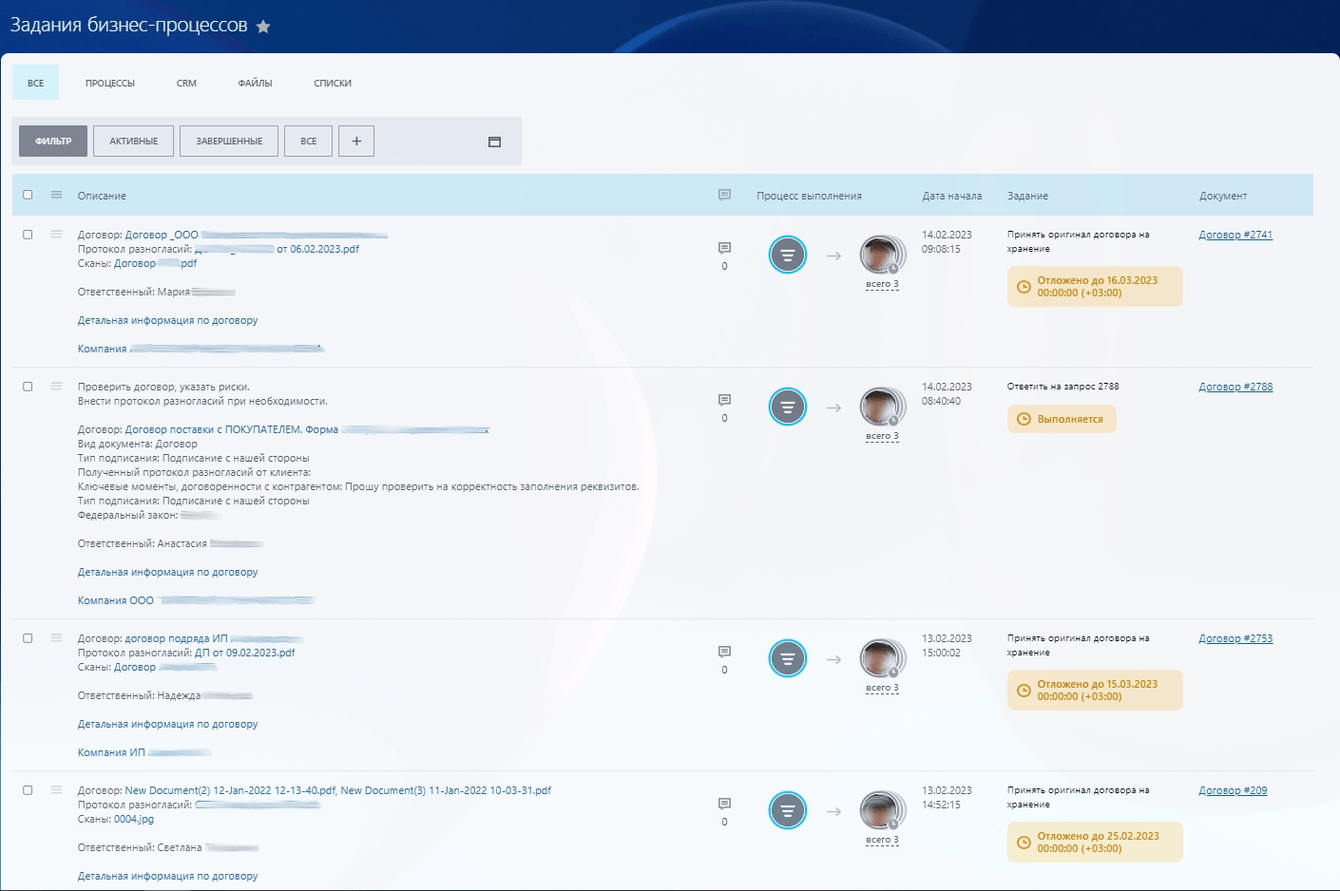Open the scan file 0004.jpg
Screen dimensions: 1340x891
pyautogui.click(x=134, y=818)
